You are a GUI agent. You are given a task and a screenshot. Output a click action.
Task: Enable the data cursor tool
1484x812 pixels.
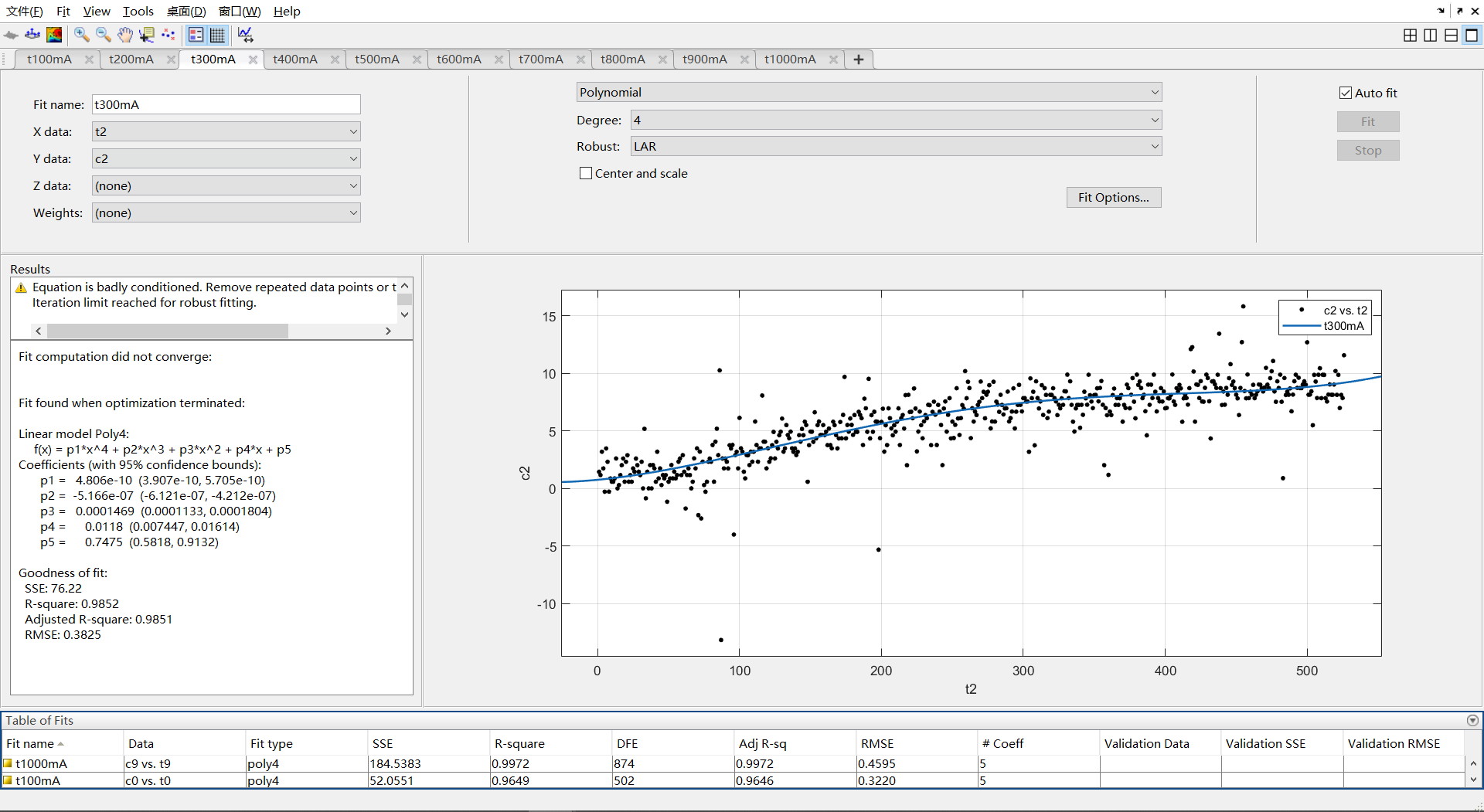pos(147,35)
